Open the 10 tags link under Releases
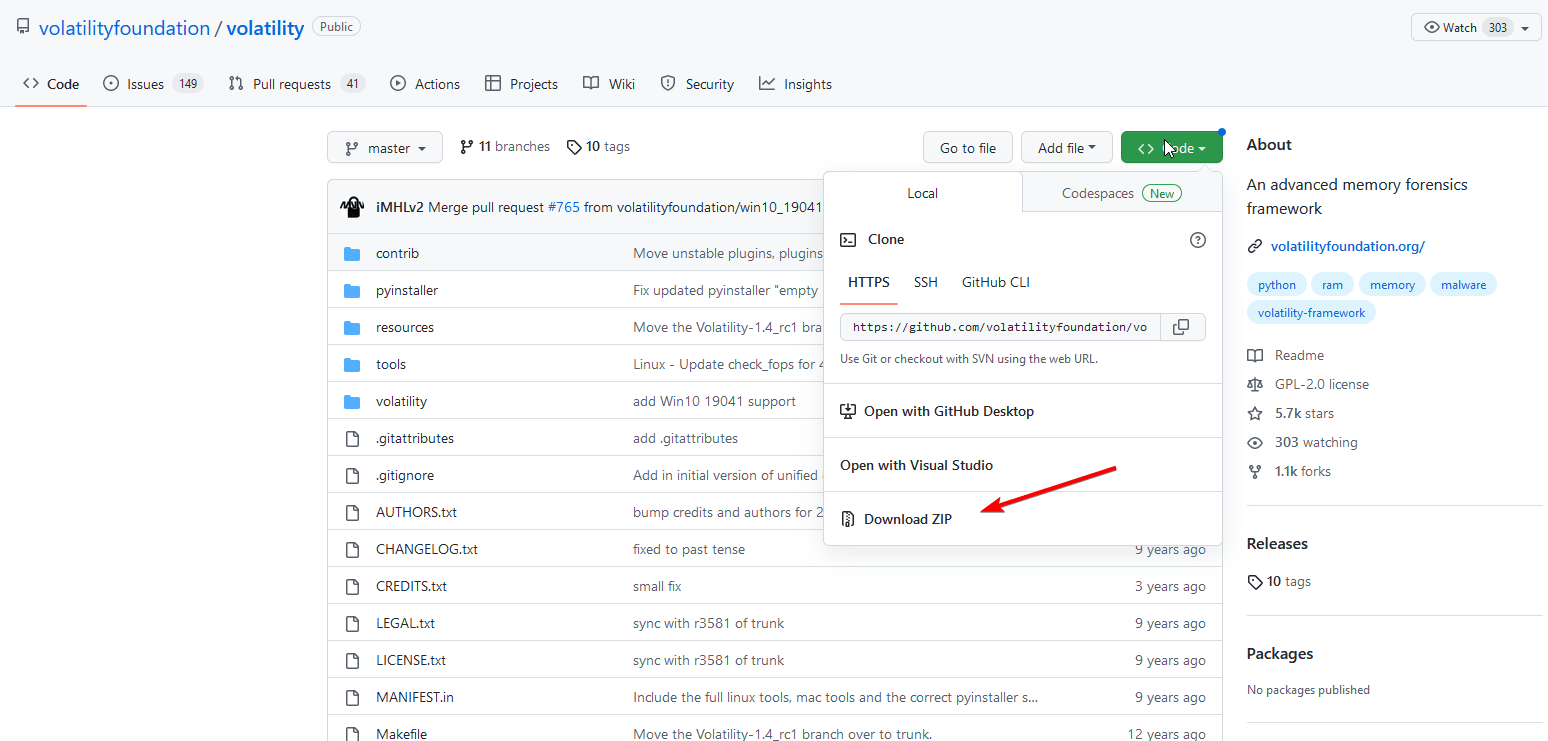The image size is (1548, 741). coord(1279,581)
